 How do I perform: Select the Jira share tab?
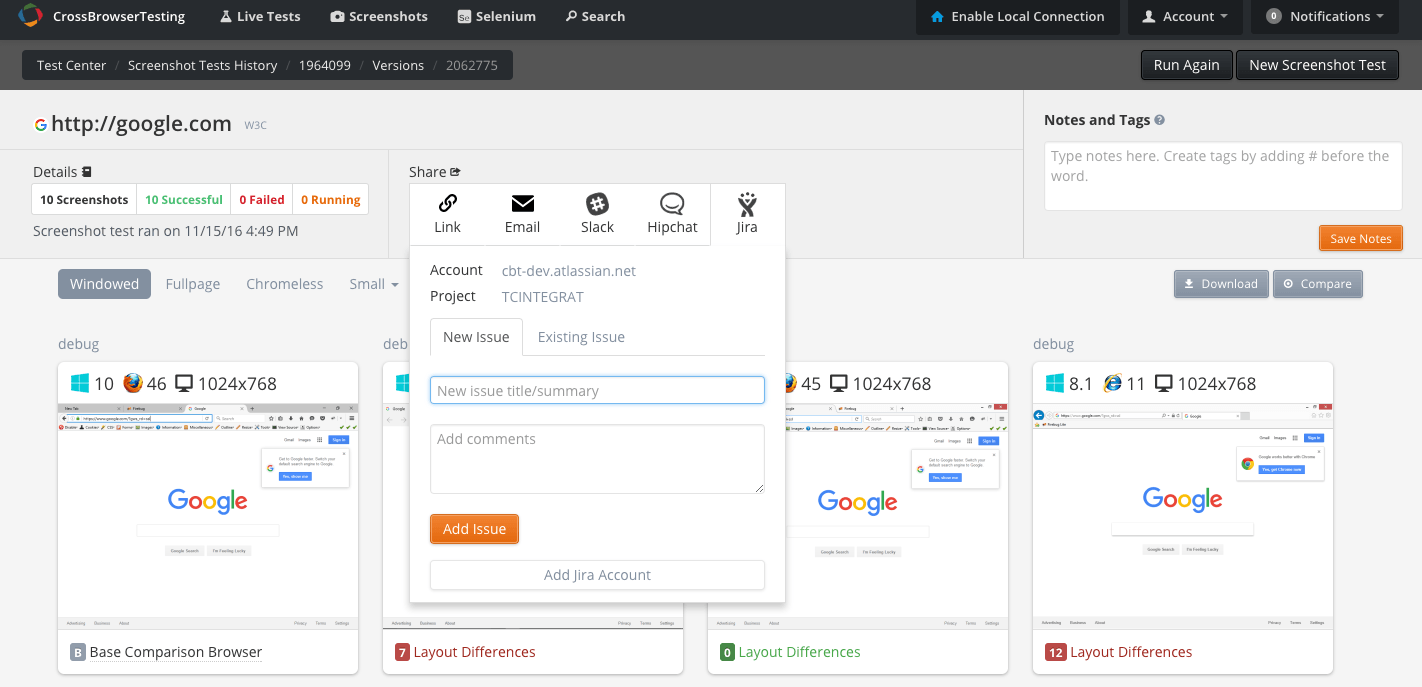(747, 214)
